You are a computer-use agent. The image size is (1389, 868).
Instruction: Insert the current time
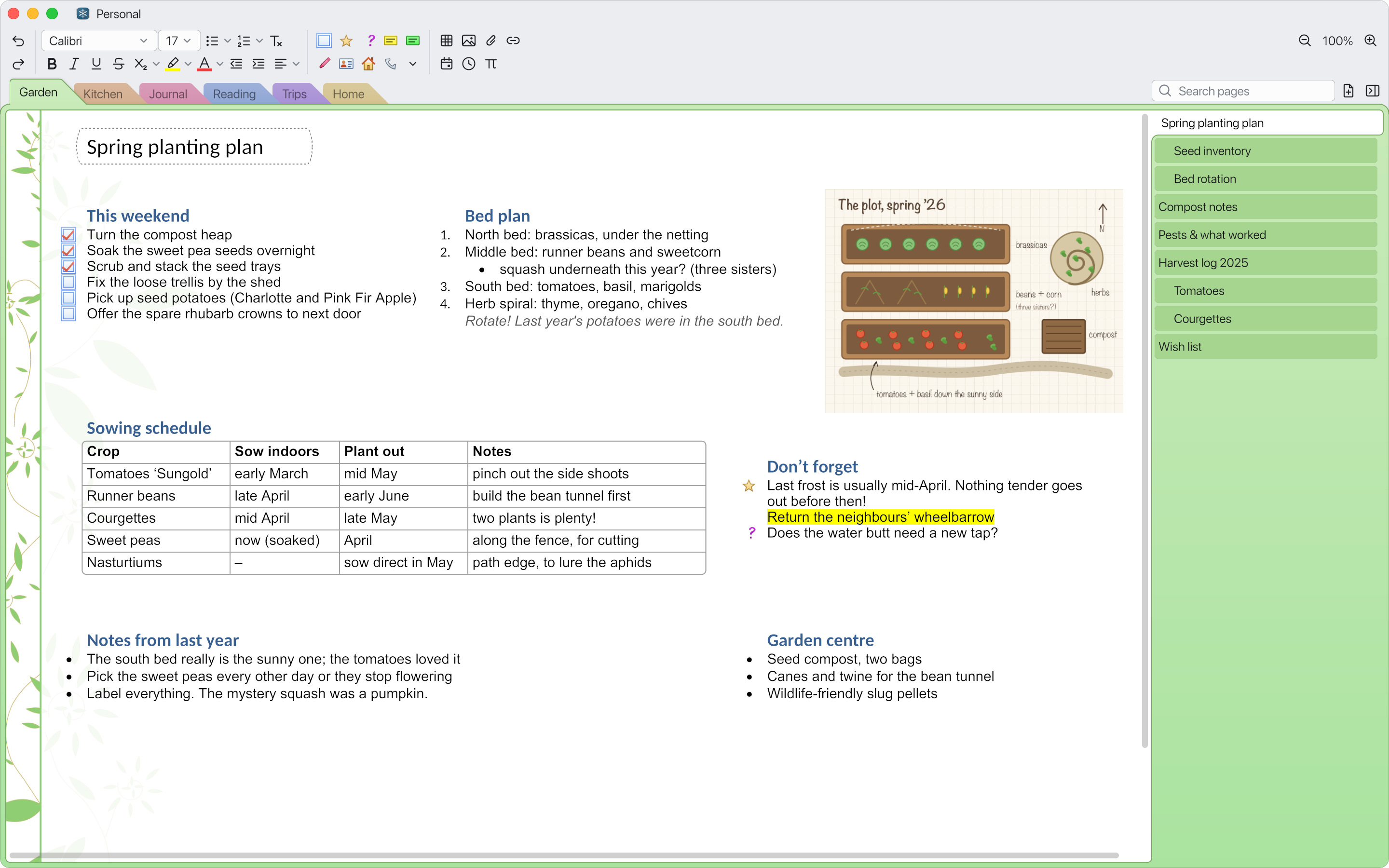469,64
